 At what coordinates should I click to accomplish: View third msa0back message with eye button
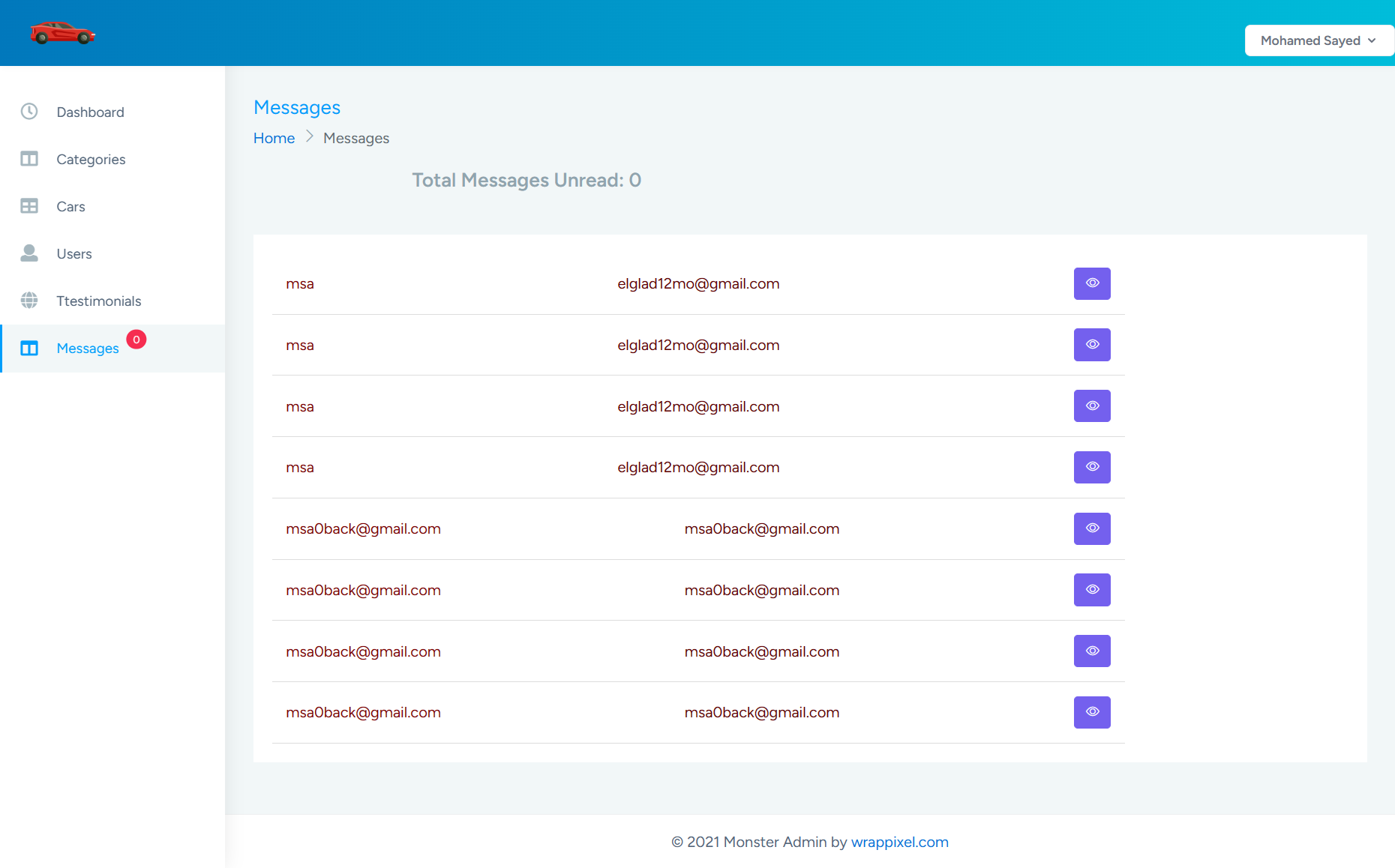point(1092,651)
